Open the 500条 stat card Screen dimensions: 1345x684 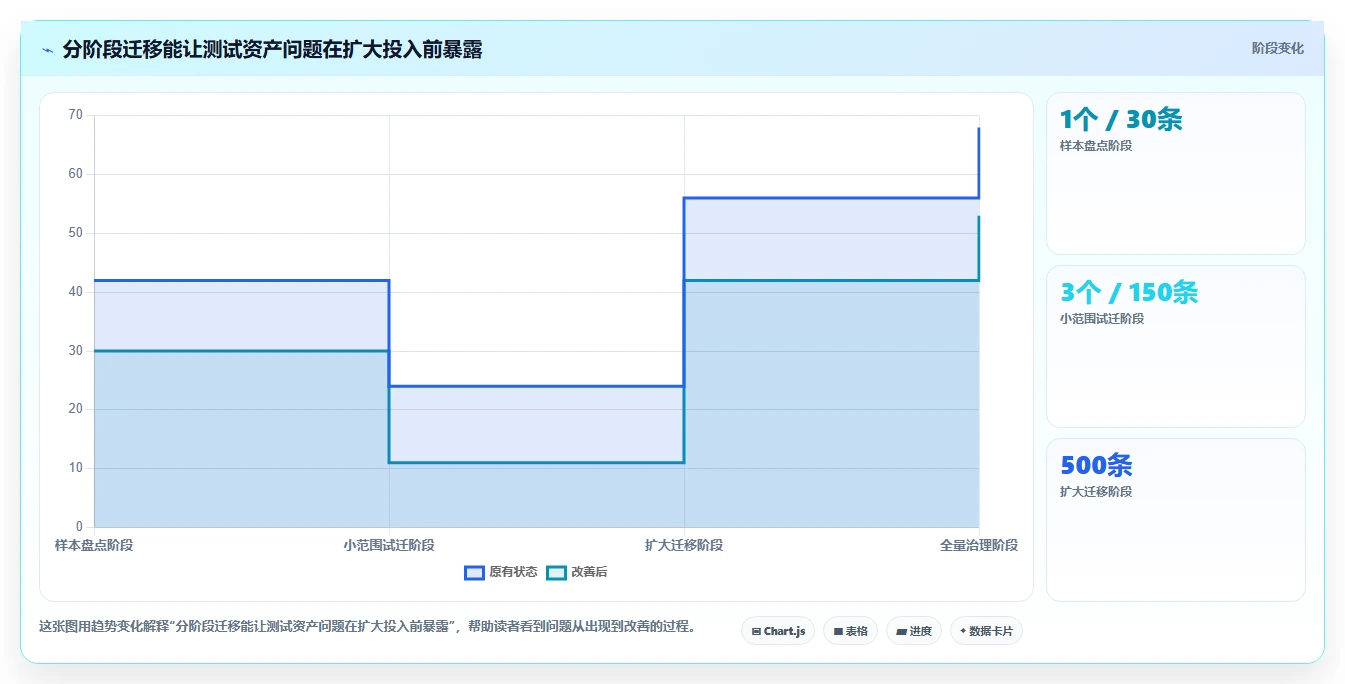(1176, 520)
